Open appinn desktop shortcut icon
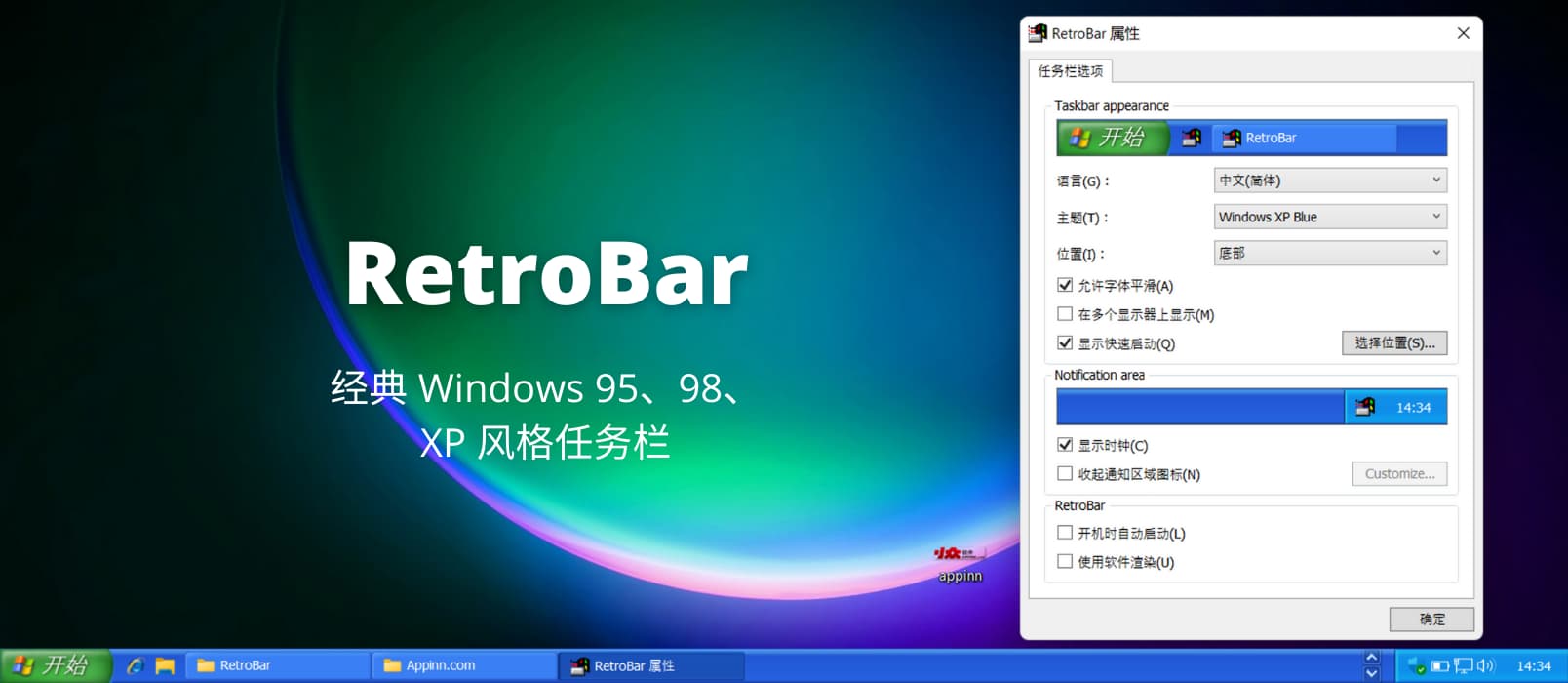The image size is (1568, 683). pyautogui.click(x=960, y=563)
